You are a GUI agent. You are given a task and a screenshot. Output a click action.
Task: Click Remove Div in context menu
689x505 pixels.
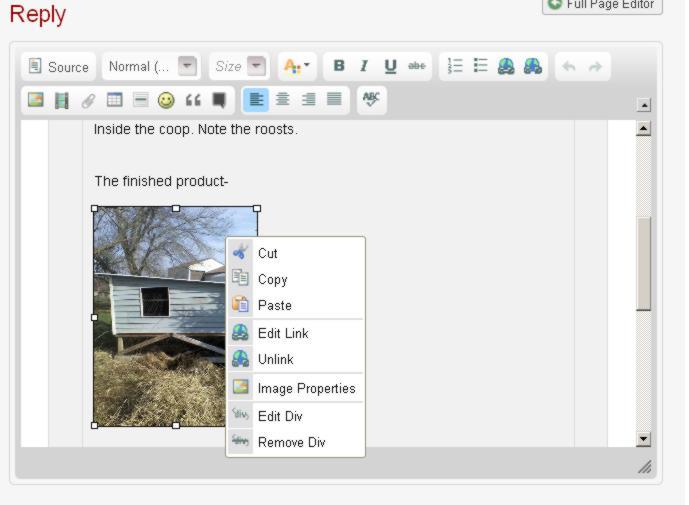point(291,442)
